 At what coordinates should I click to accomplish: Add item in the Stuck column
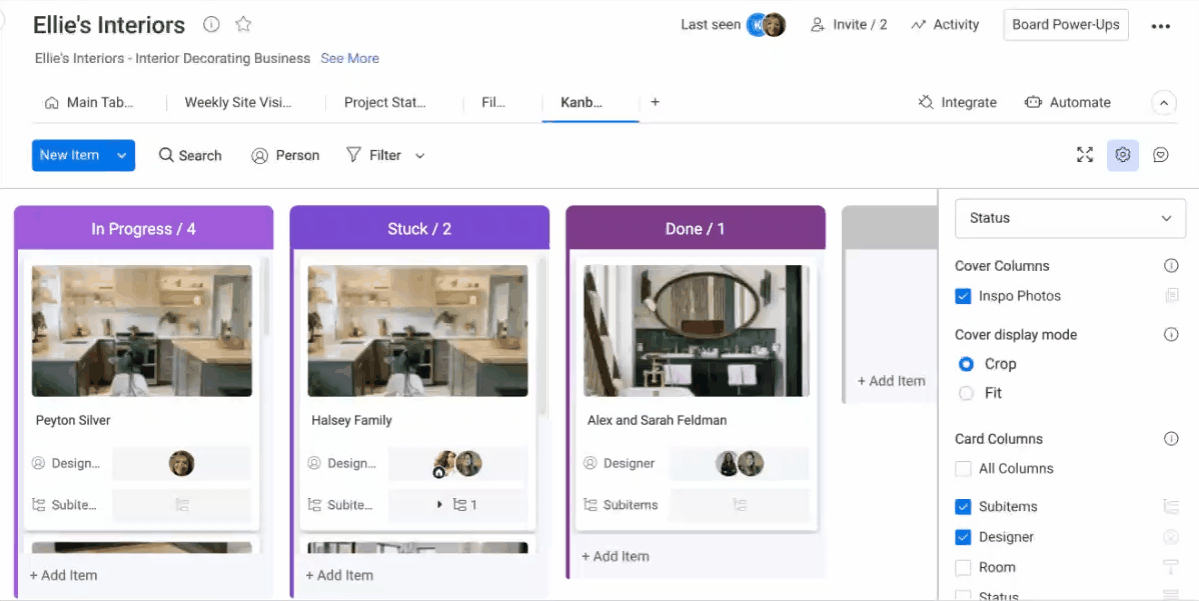pyautogui.click(x=340, y=575)
